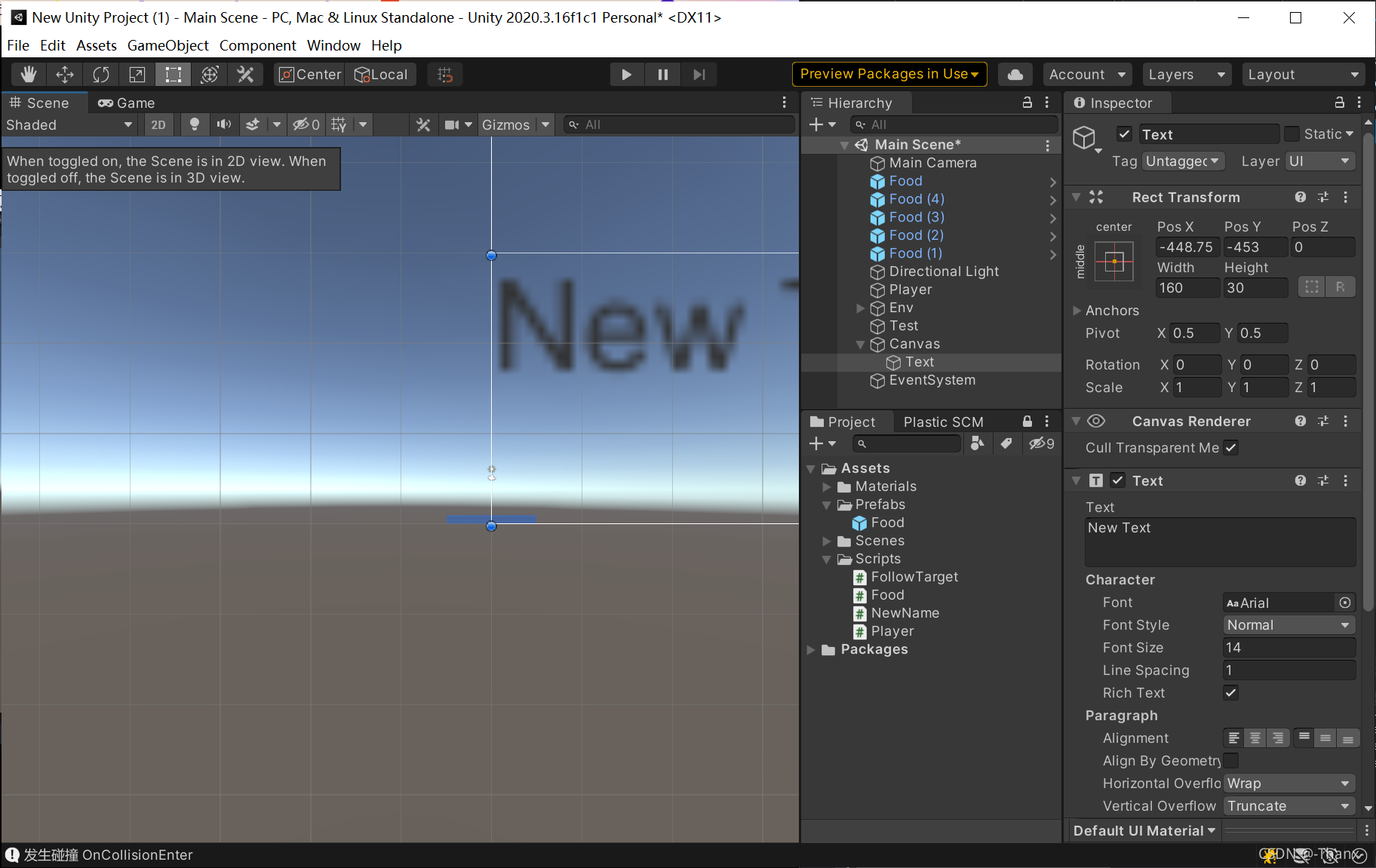1376x868 pixels.
Task: Open Canvas Renderer preset icon
Action: pyautogui.click(x=1323, y=422)
